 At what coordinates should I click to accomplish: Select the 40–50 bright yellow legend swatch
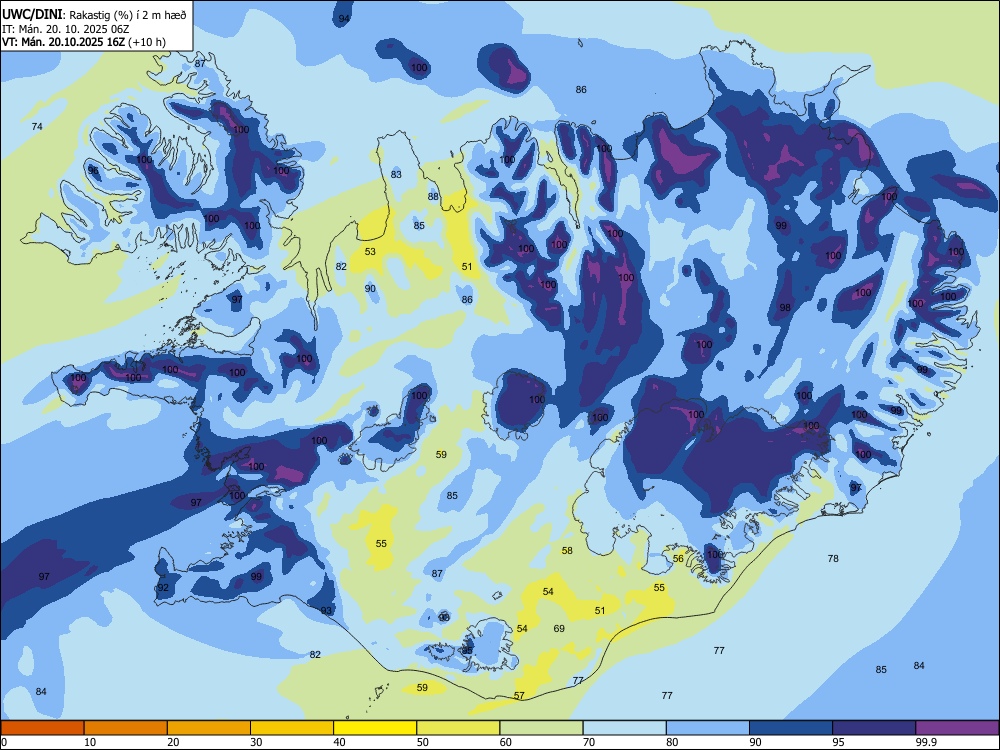(375, 728)
